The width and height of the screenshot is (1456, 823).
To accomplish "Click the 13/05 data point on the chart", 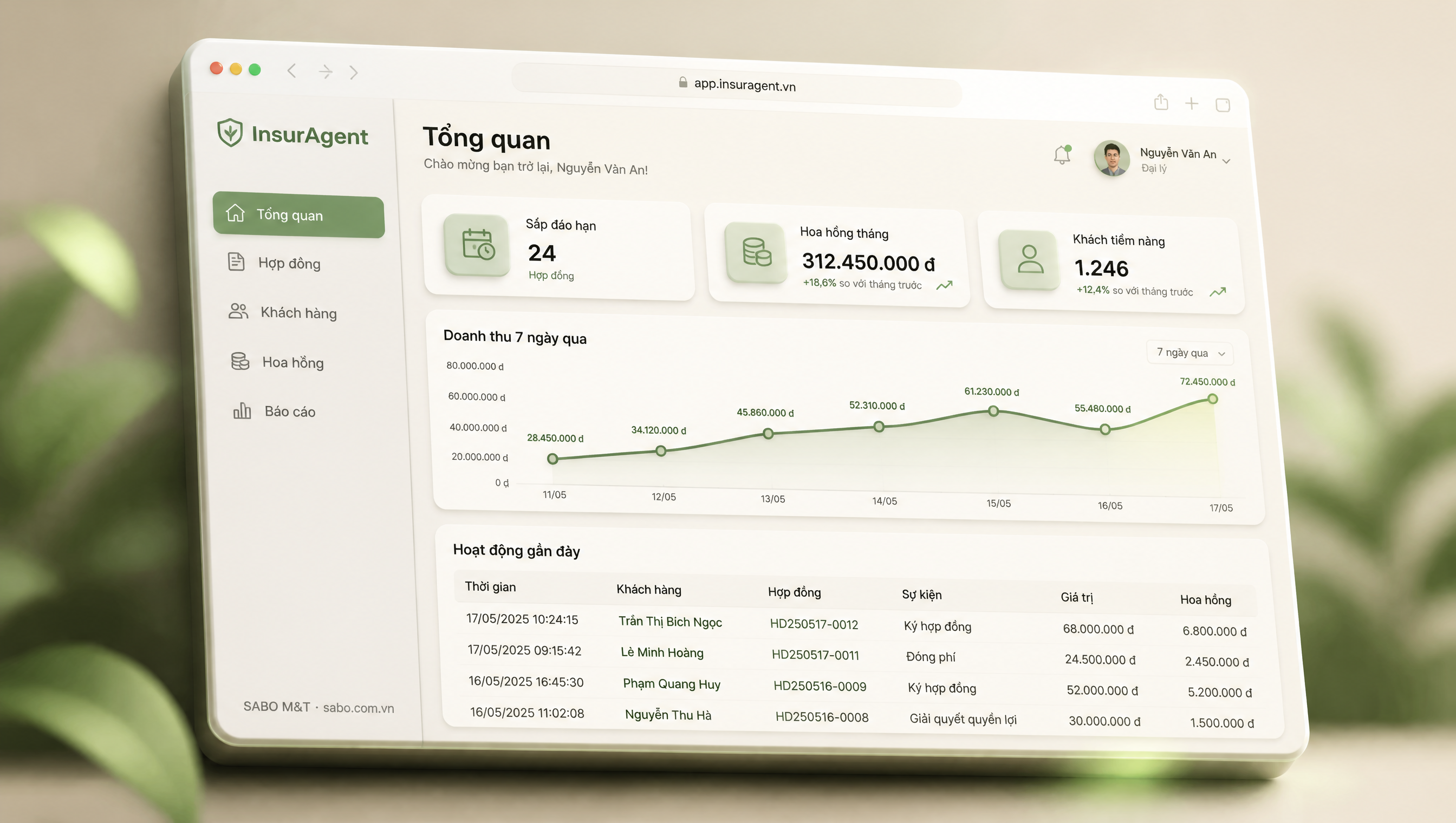I will click(768, 434).
